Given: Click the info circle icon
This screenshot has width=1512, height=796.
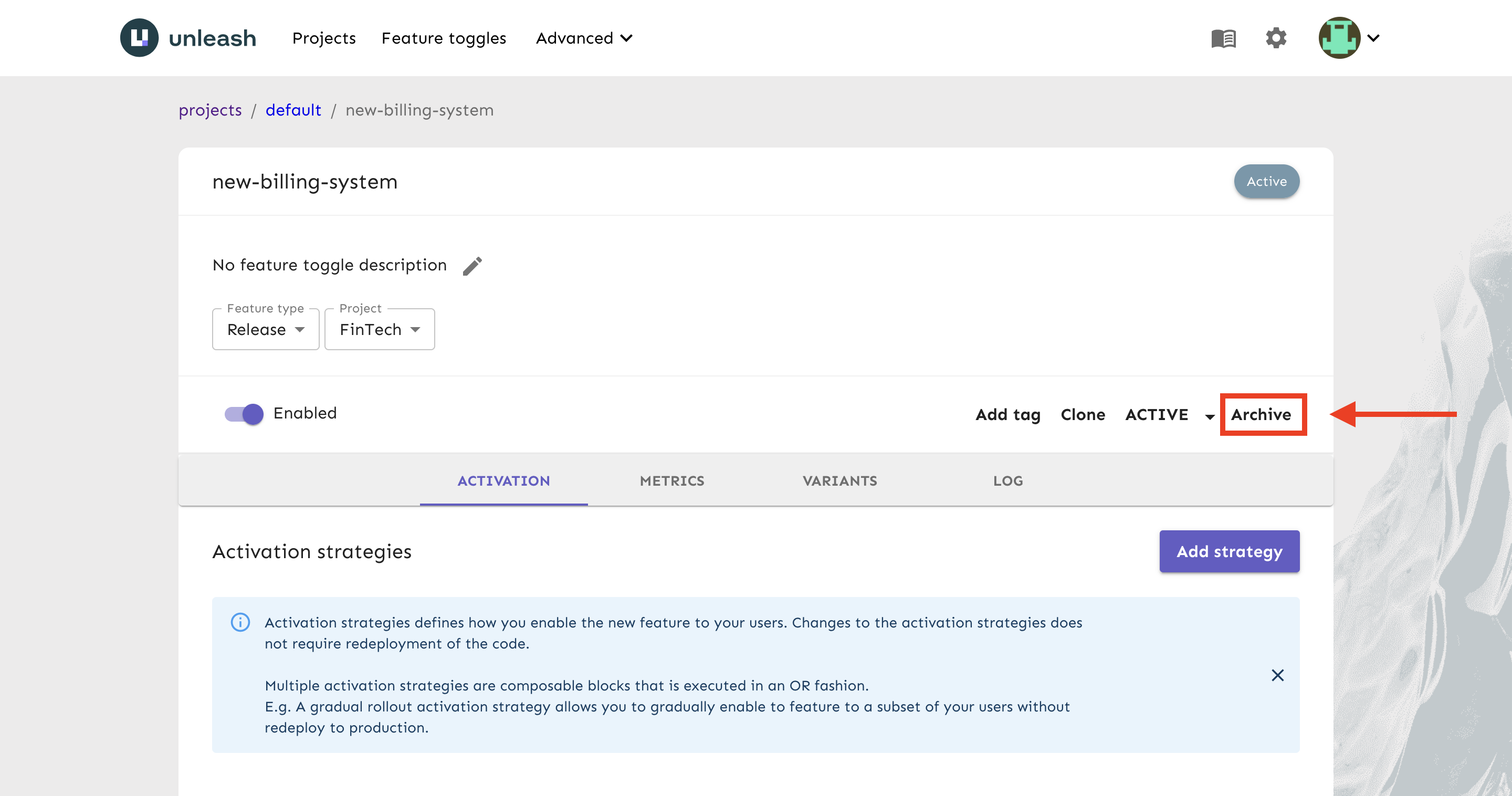Looking at the screenshot, I should pos(240,622).
